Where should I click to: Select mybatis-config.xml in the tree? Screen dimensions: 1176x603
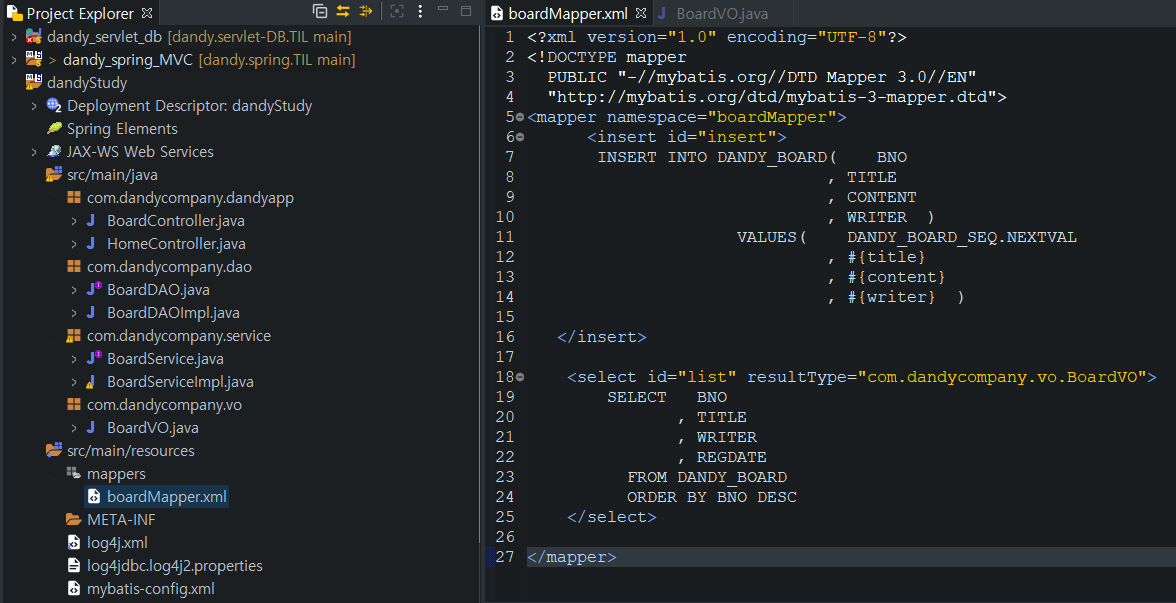pos(151,589)
